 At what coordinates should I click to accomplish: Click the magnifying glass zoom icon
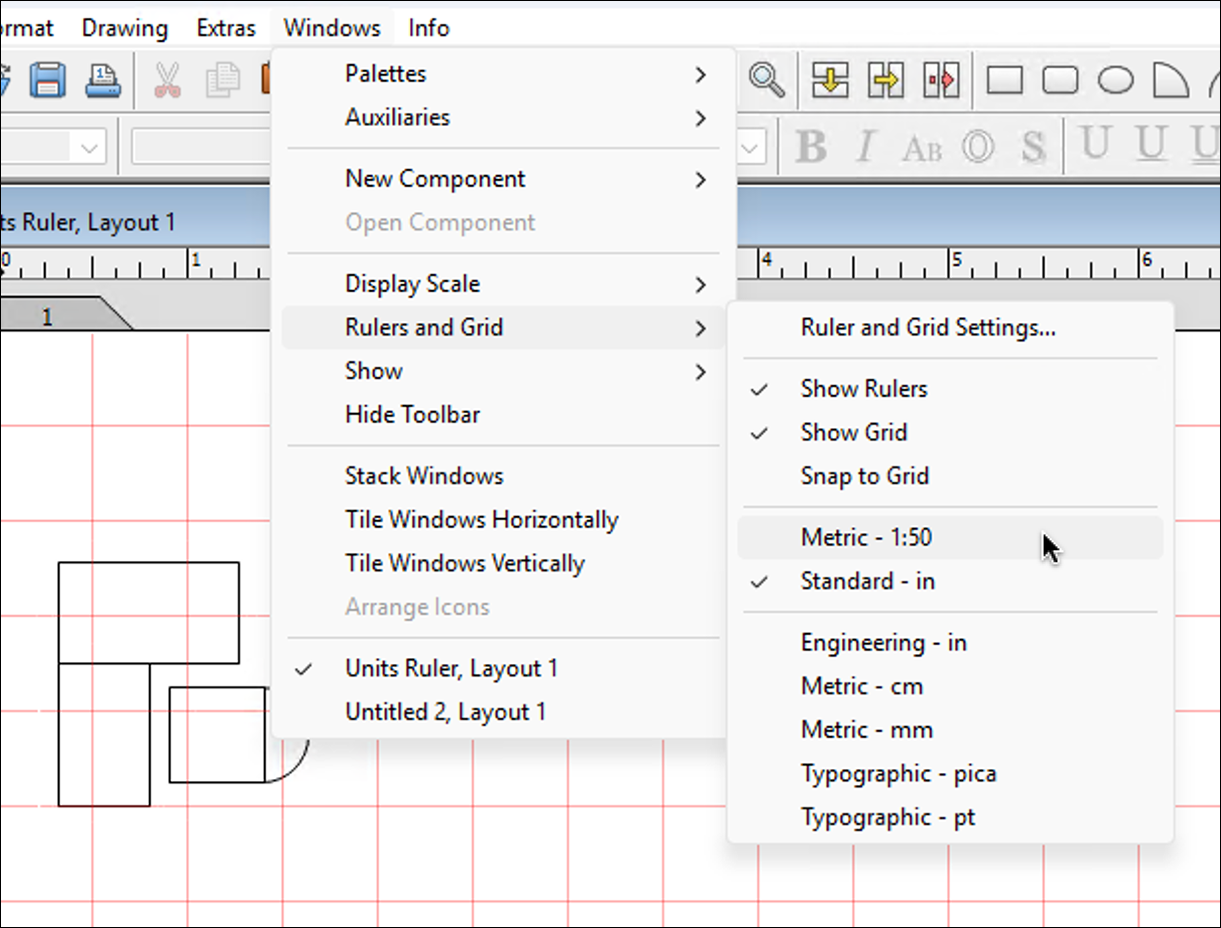[766, 80]
